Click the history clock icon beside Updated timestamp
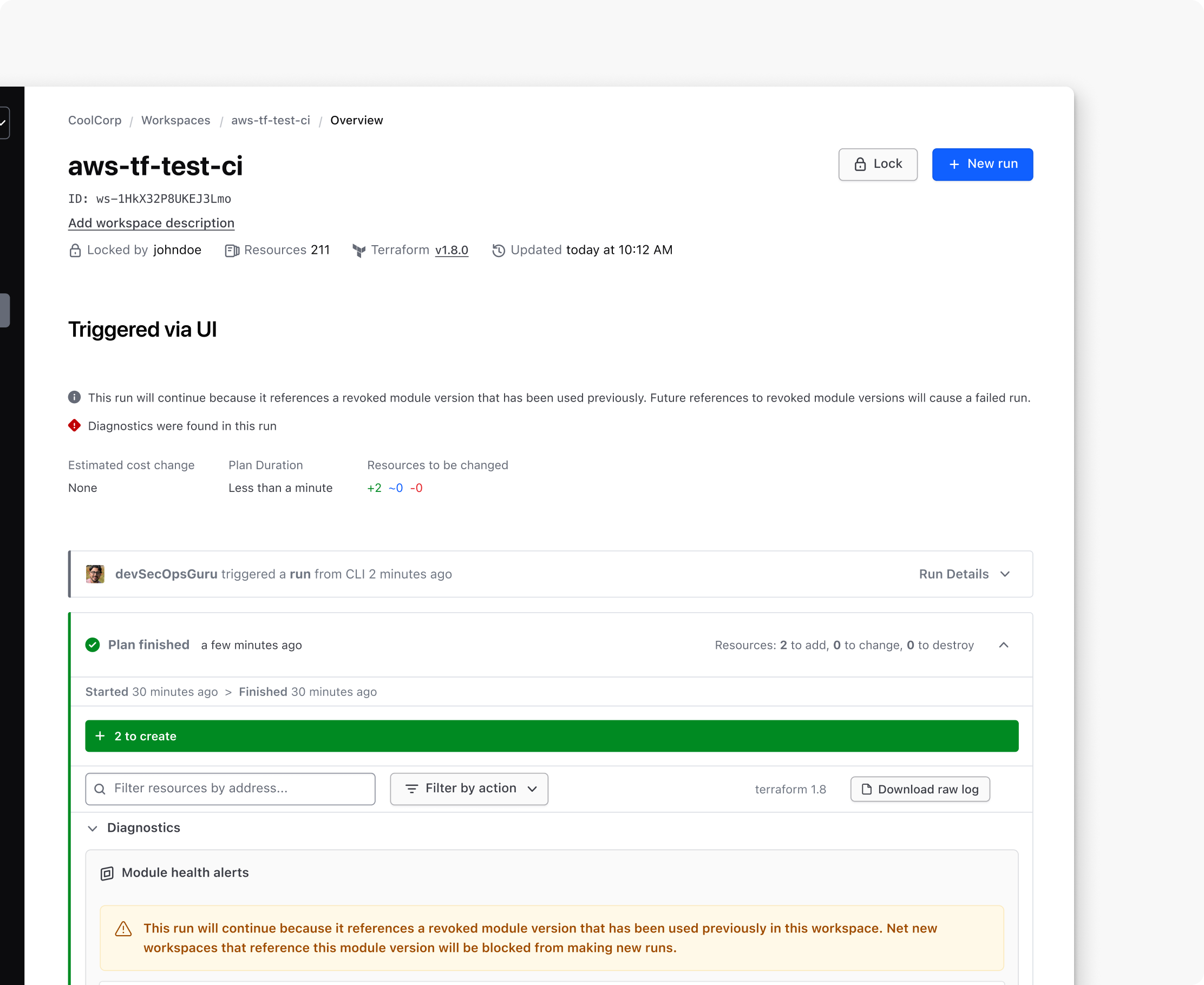This screenshot has width=1204, height=985. (499, 250)
